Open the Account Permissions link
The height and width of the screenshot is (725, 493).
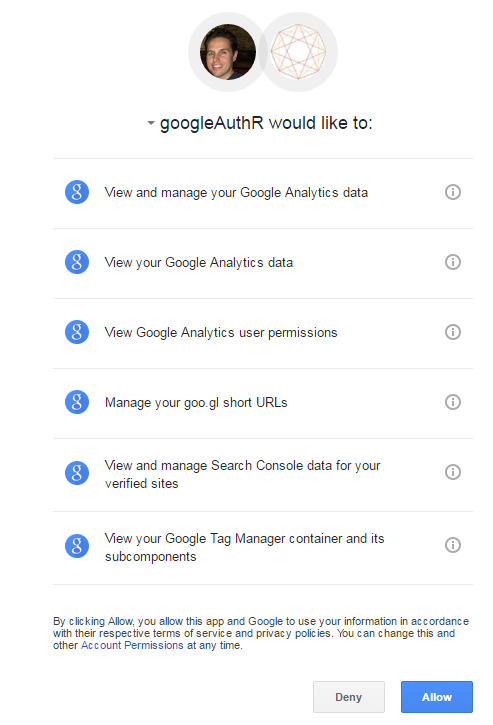click(x=132, y=645)
